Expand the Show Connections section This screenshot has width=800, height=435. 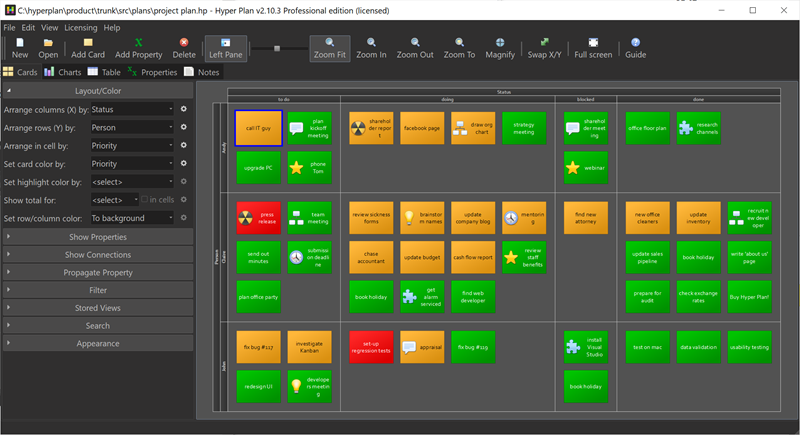(x=98, y=255)
